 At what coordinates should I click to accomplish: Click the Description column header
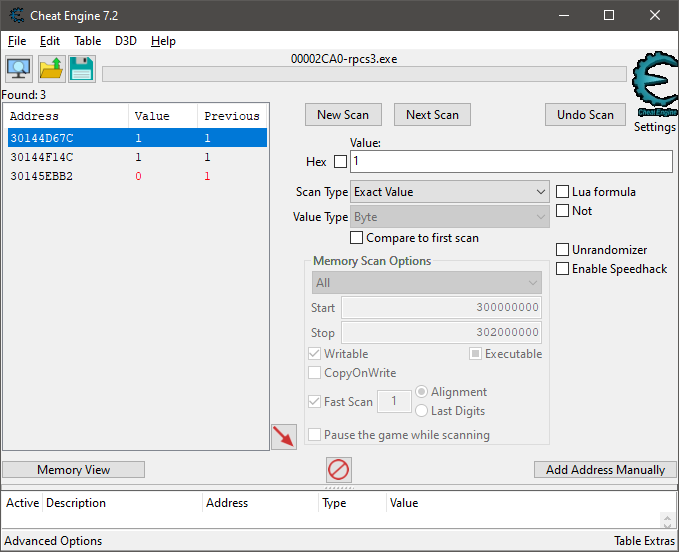(123, 503)
